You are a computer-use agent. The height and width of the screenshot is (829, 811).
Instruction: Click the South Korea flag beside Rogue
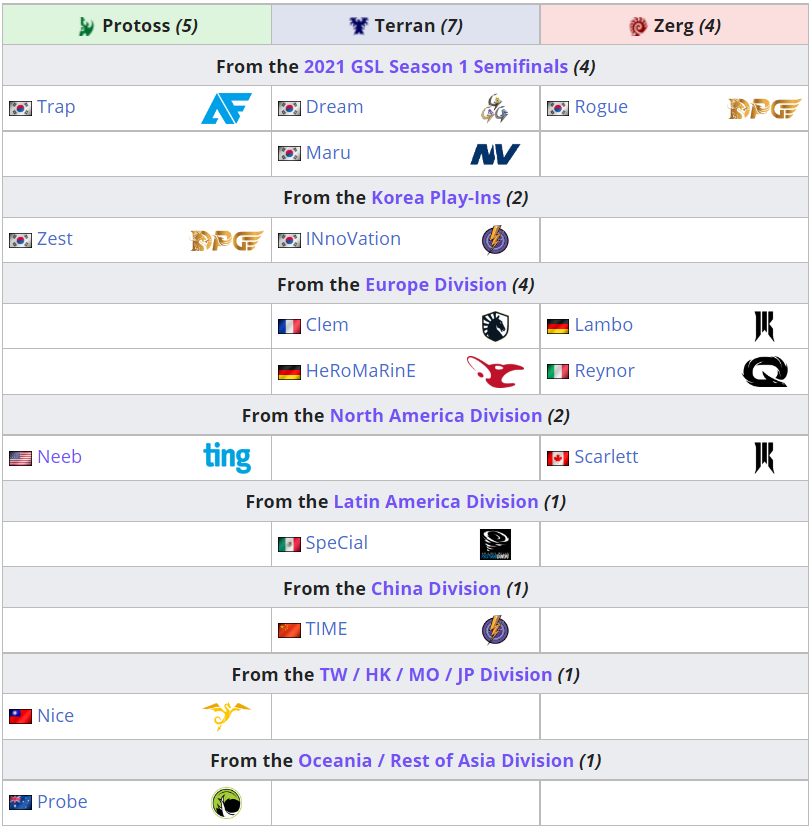(x=558, y=108)
